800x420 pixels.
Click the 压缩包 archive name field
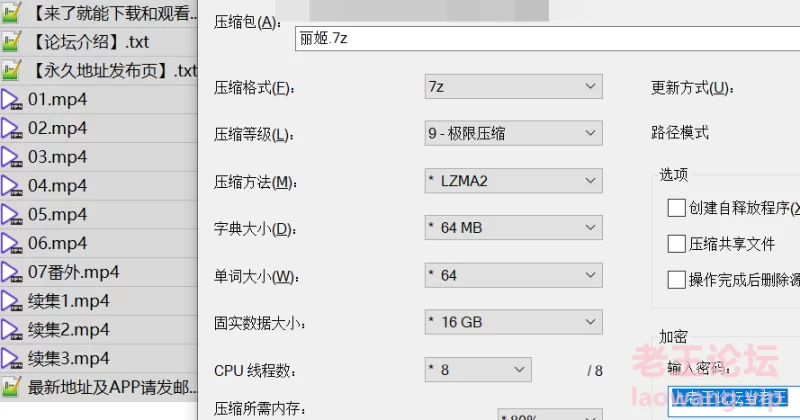(547, 39)
